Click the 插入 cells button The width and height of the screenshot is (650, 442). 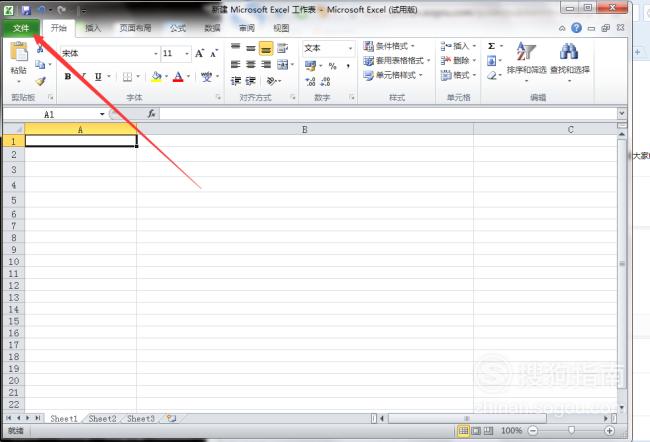[x=454, y=46]
